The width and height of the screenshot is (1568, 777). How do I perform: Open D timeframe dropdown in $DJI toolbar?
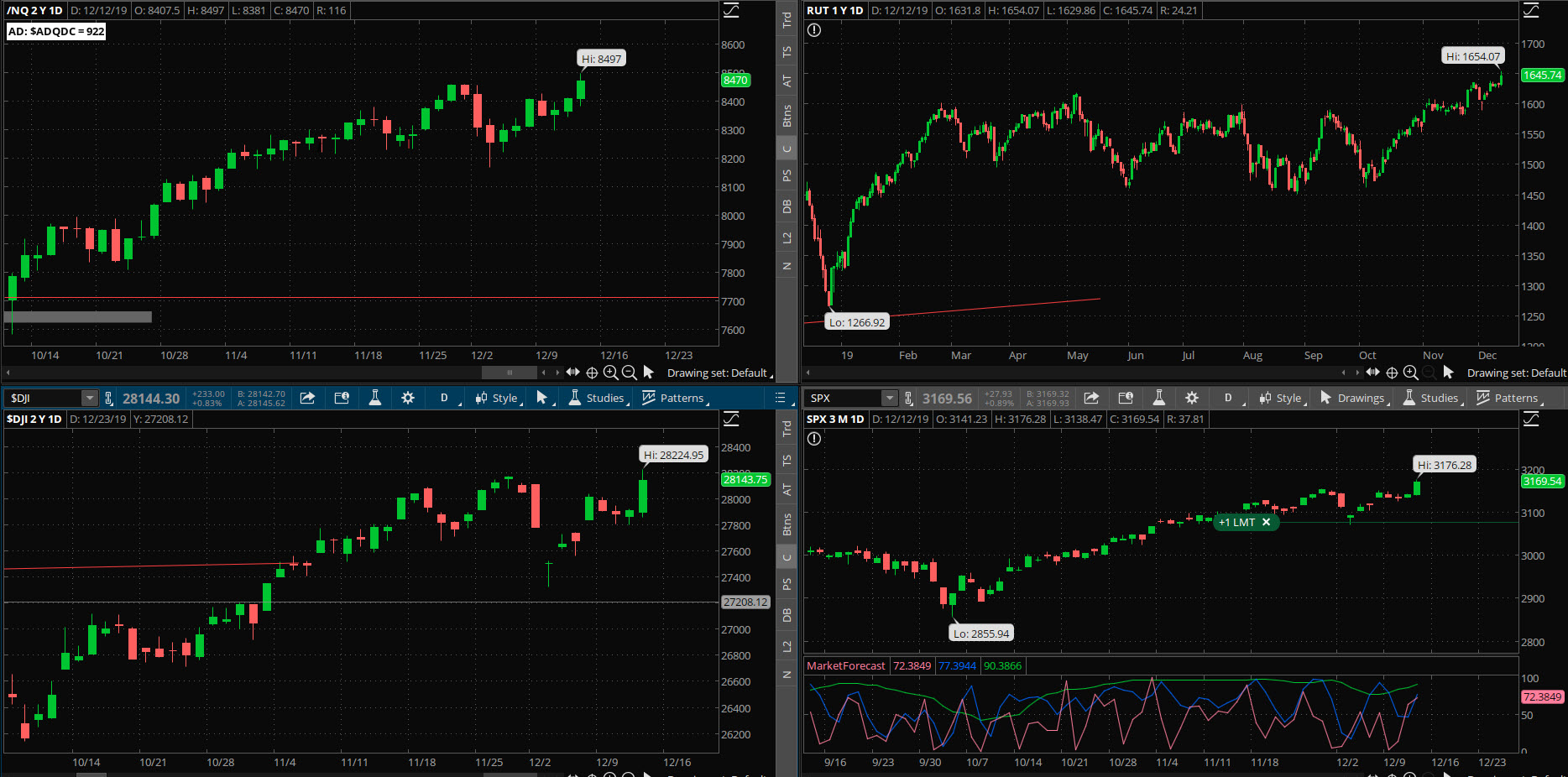click(445, 398)
